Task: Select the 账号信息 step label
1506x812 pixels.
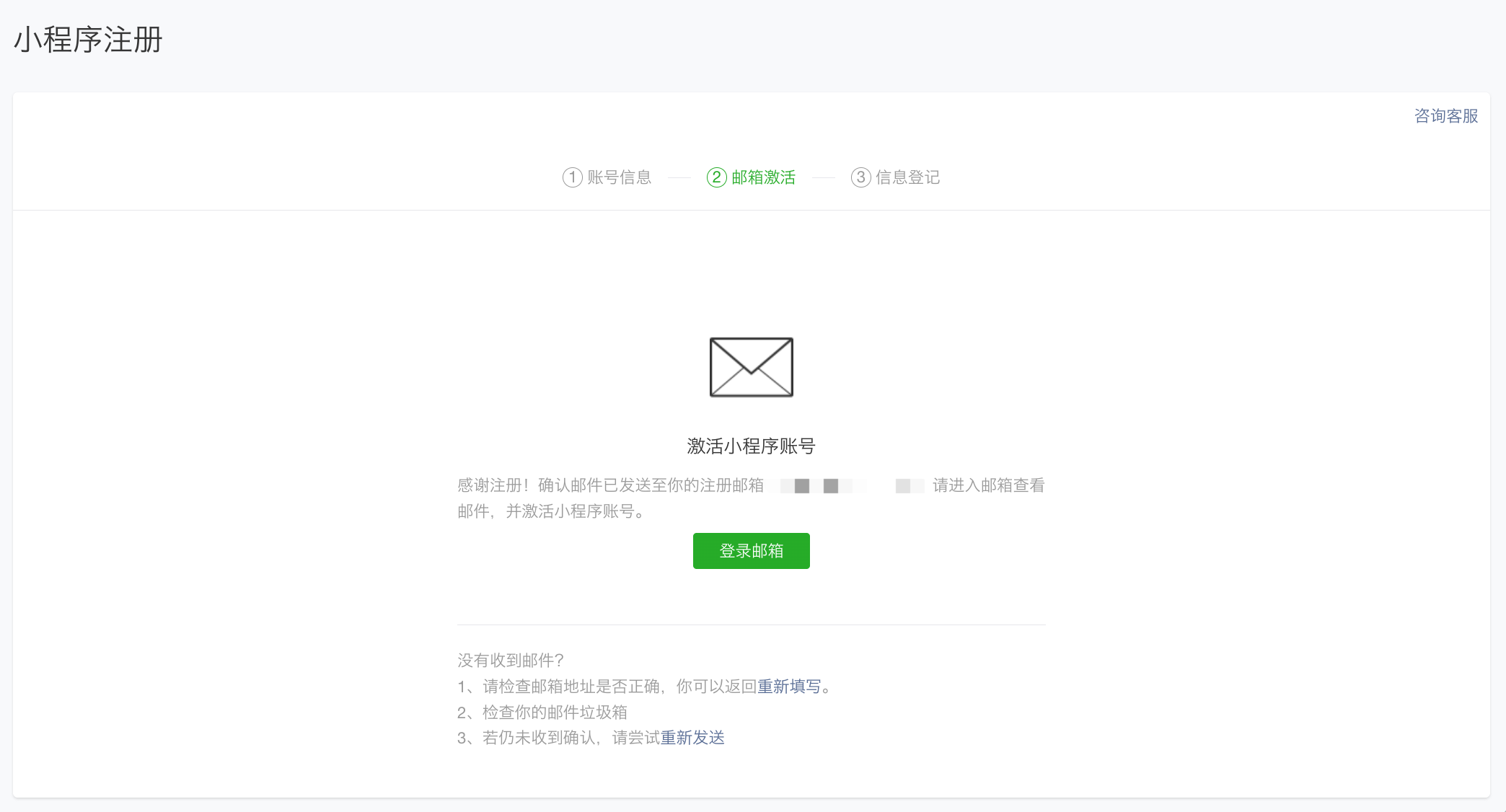Action: [x=619, y=177]
